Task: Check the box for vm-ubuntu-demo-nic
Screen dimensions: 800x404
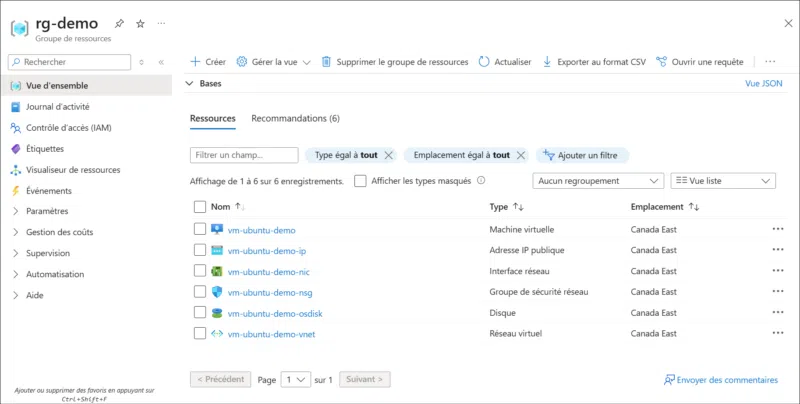Action: [x=200, y=271]
